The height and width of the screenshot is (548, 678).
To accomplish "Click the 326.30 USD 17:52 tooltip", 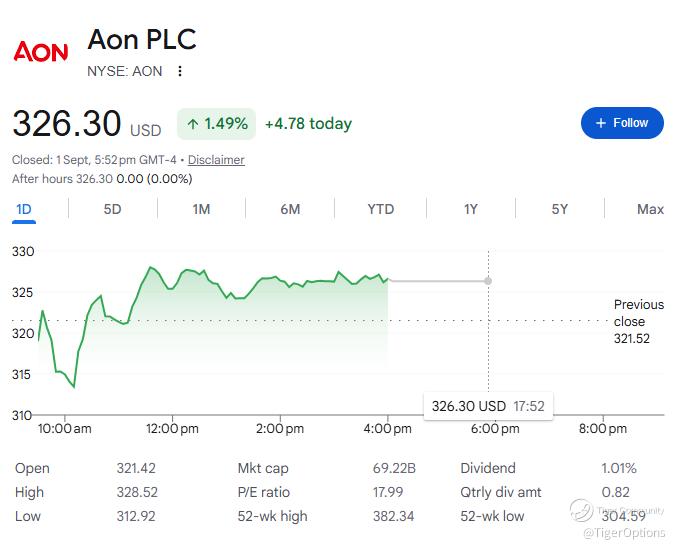I will pyautogui.click(x=488, y=406).
